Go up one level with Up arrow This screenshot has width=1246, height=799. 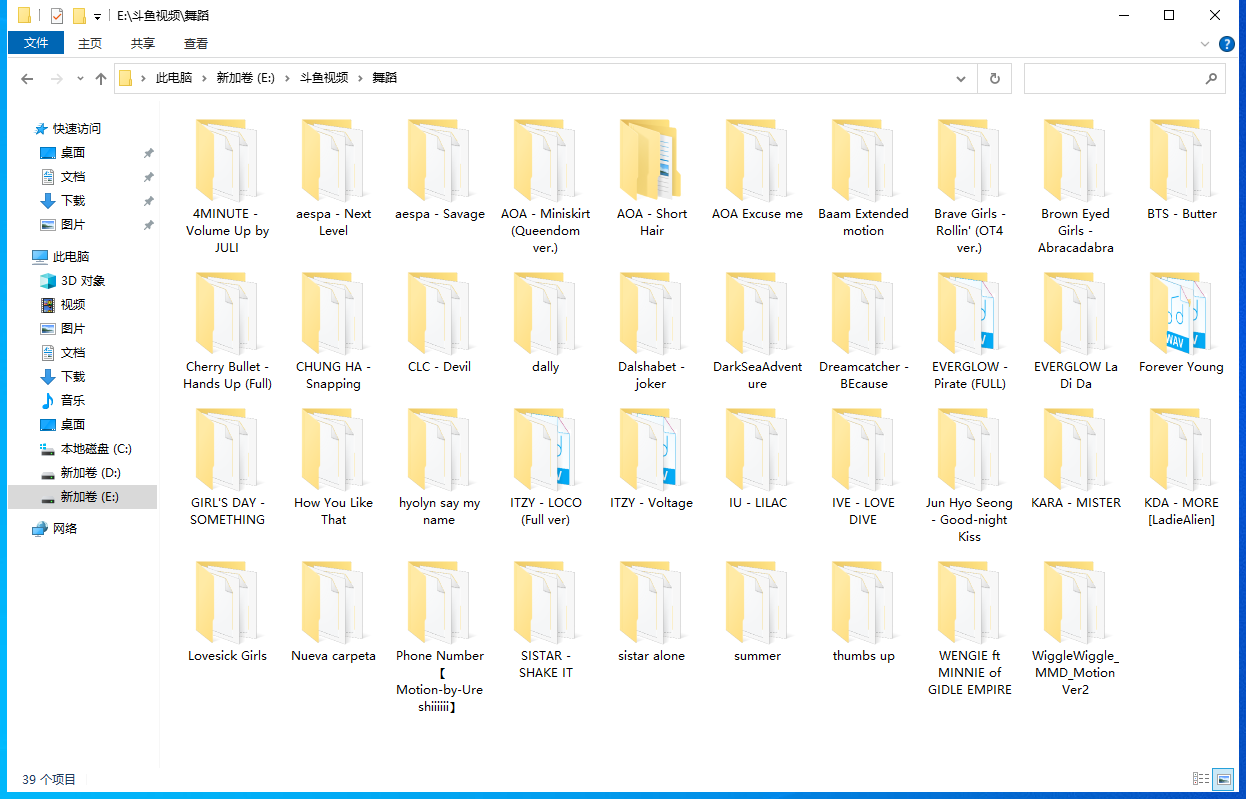[101, 79]
